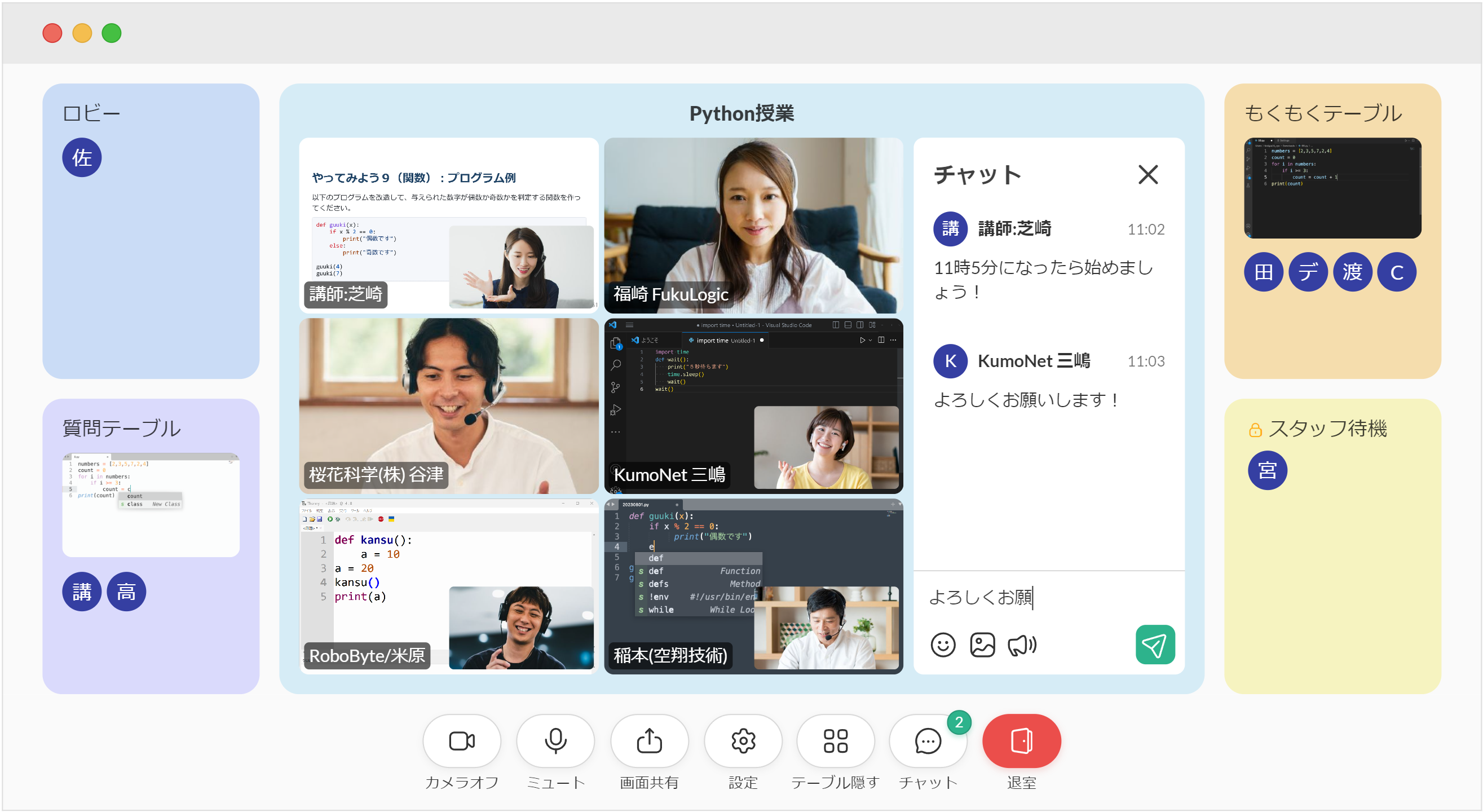Screen dimensions: 1483x812
Task: Close the chat panel with X
Action: pos(1147,174)
